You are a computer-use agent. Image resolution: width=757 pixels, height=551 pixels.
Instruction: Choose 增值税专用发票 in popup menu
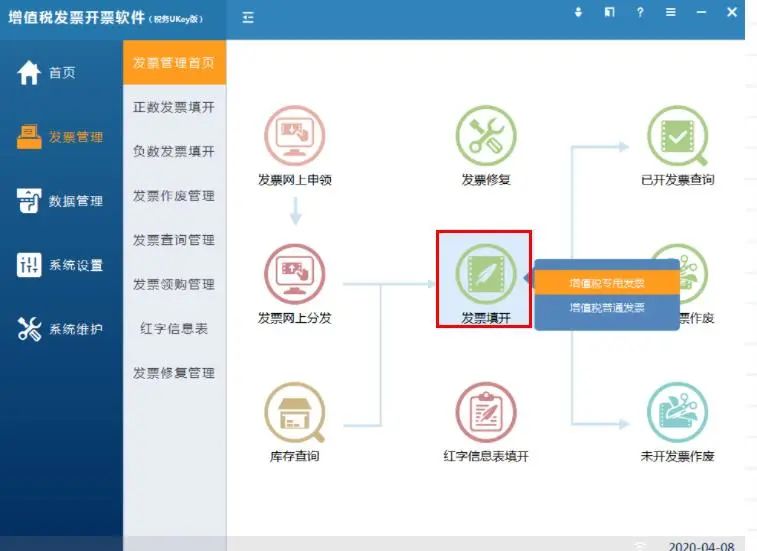pos(607,283)
